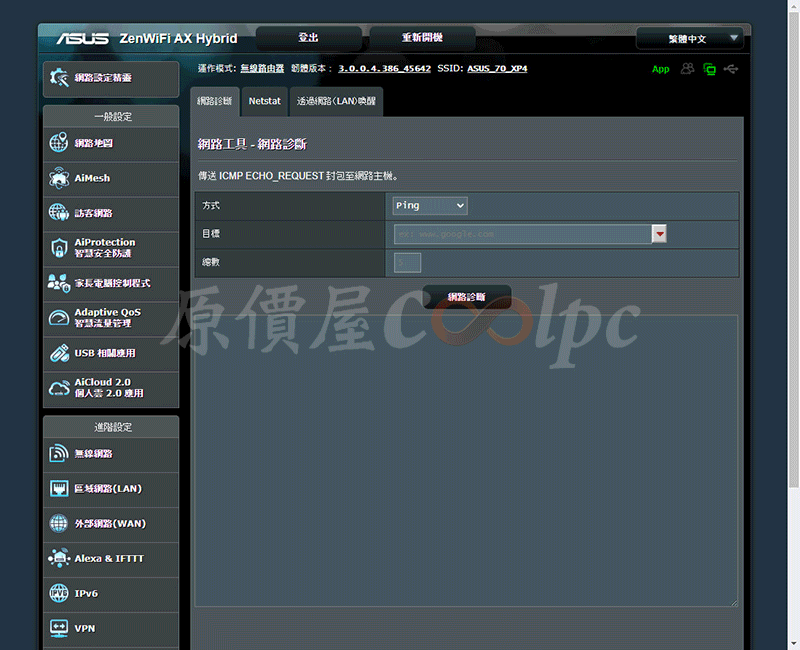Click the 目標 target address input field

(x=523, y=234)
